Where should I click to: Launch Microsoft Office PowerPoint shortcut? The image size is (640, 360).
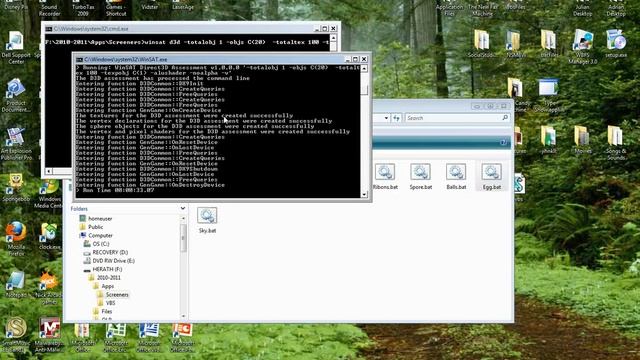(182, 337)
